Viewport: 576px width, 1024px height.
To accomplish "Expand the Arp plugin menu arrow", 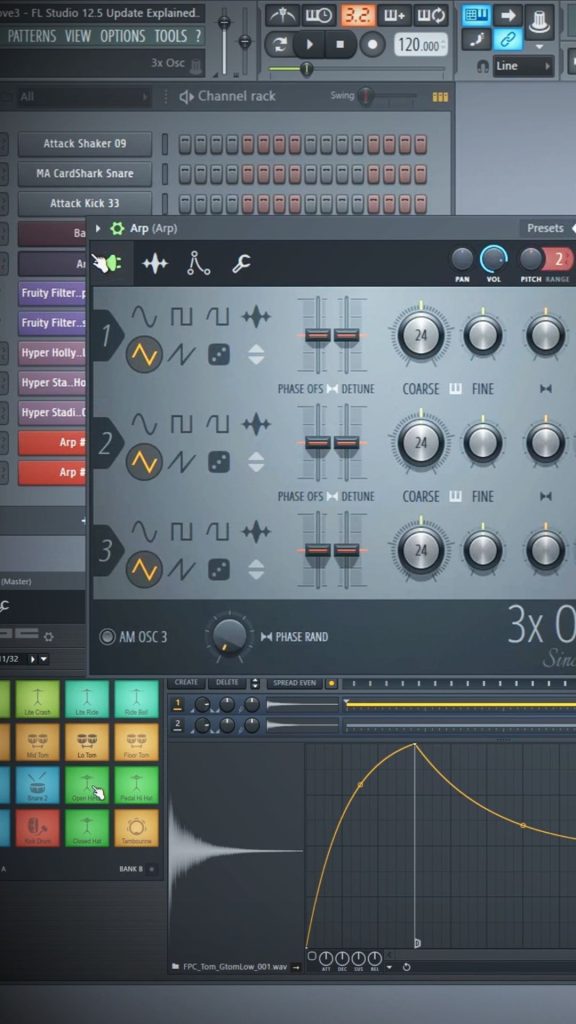I will click(98, 229).
